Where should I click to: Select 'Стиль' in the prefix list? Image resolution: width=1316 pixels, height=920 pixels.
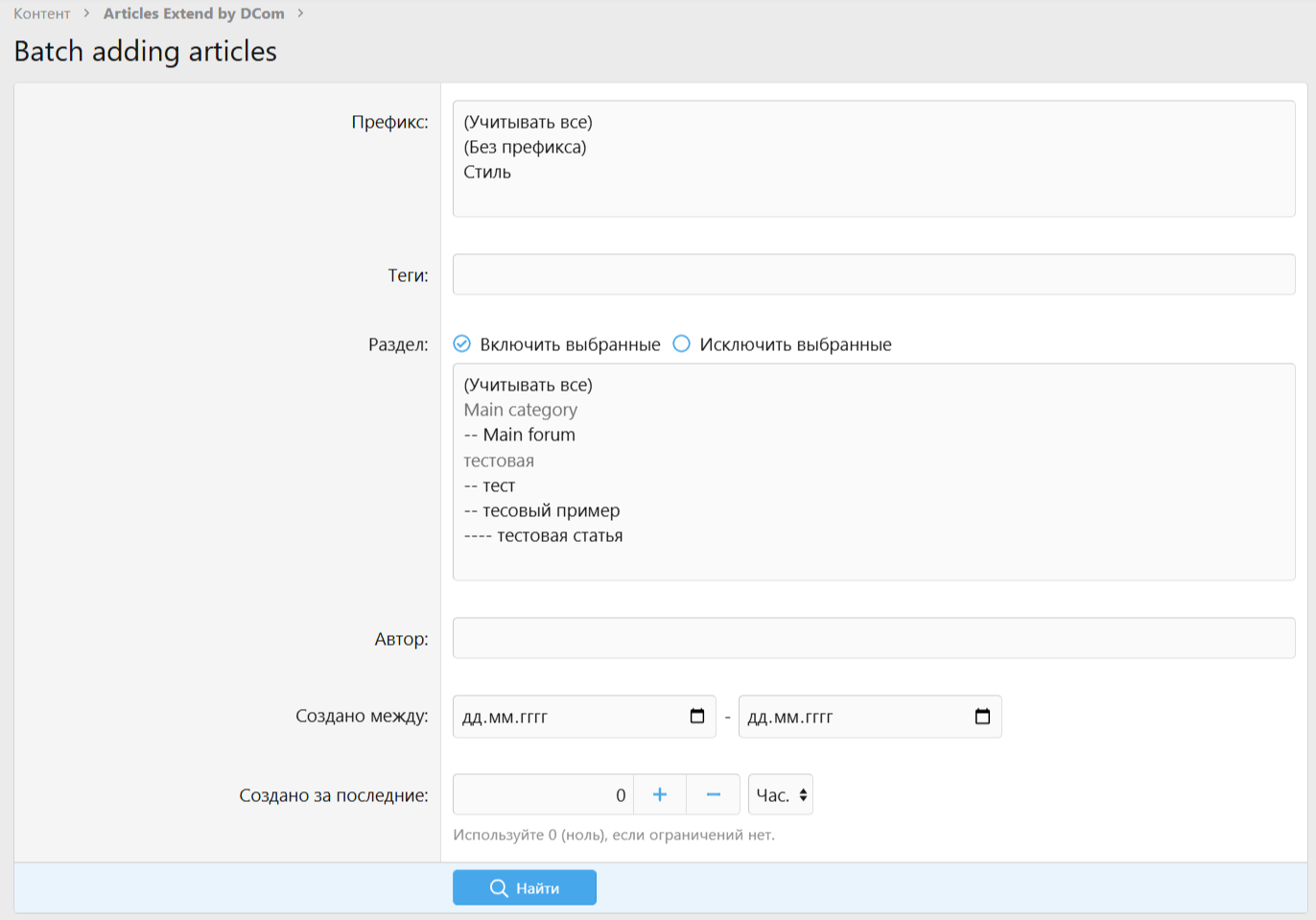coord(487,173)
